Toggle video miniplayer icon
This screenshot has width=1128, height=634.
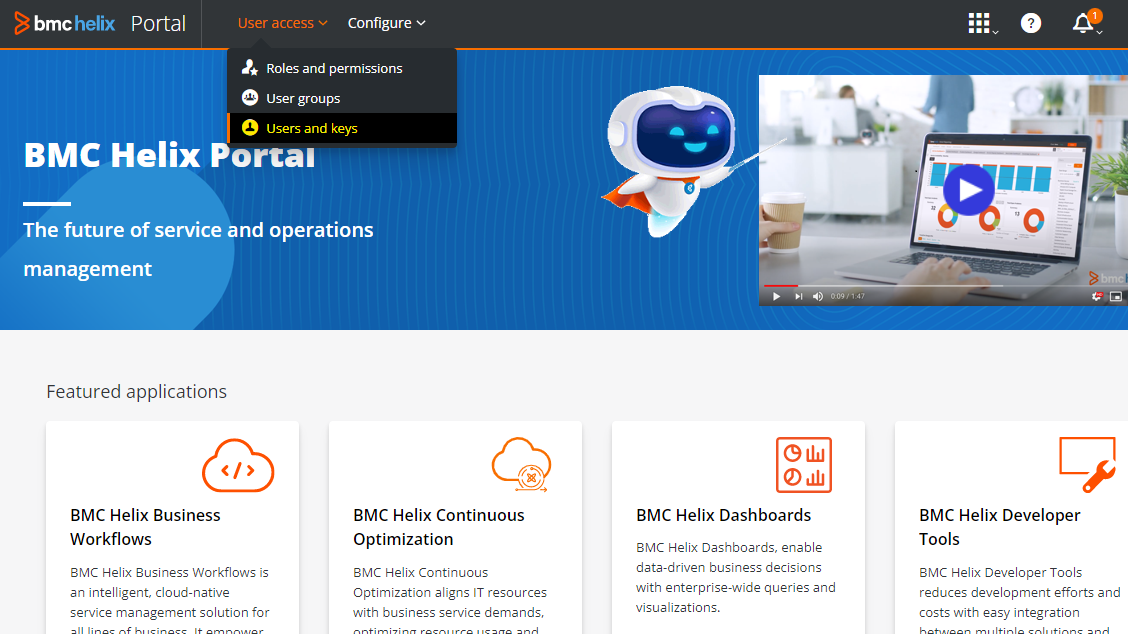point(1116,296)
